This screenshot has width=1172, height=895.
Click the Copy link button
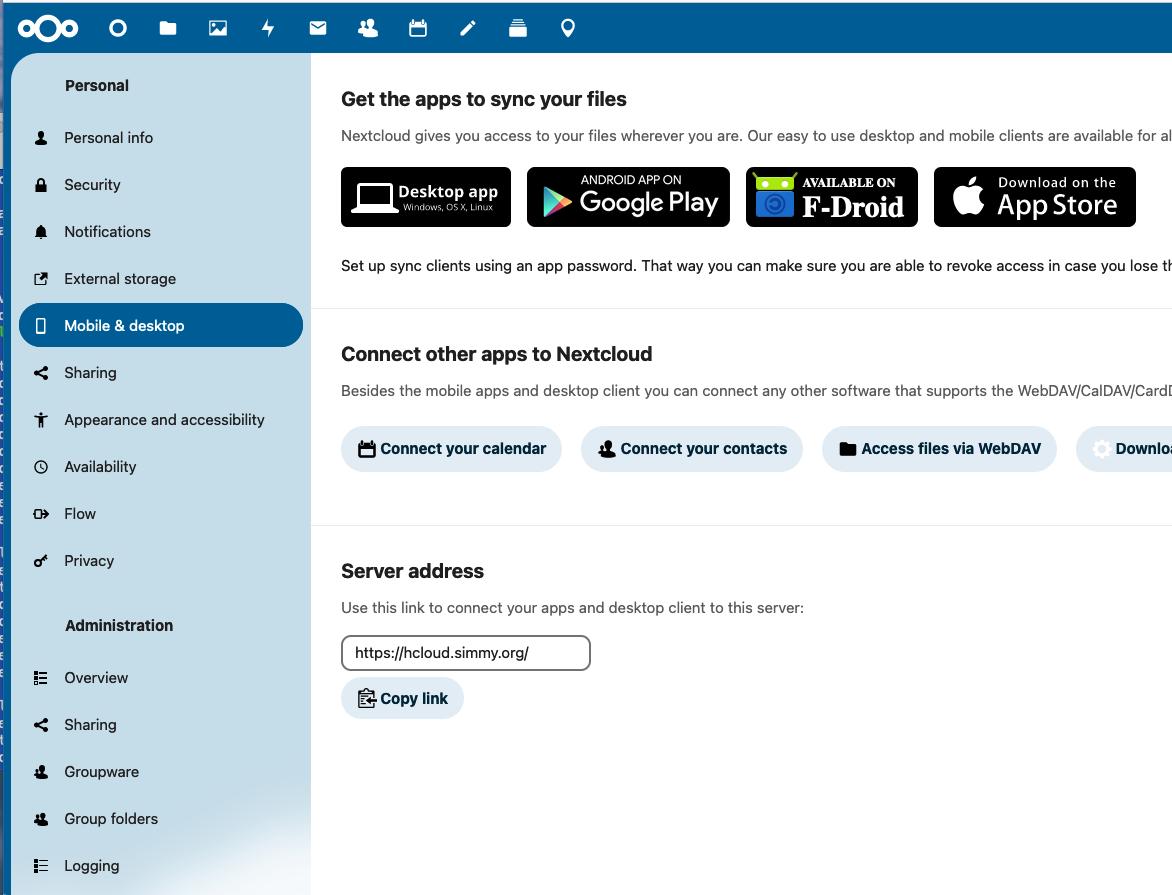pos(402,698)
